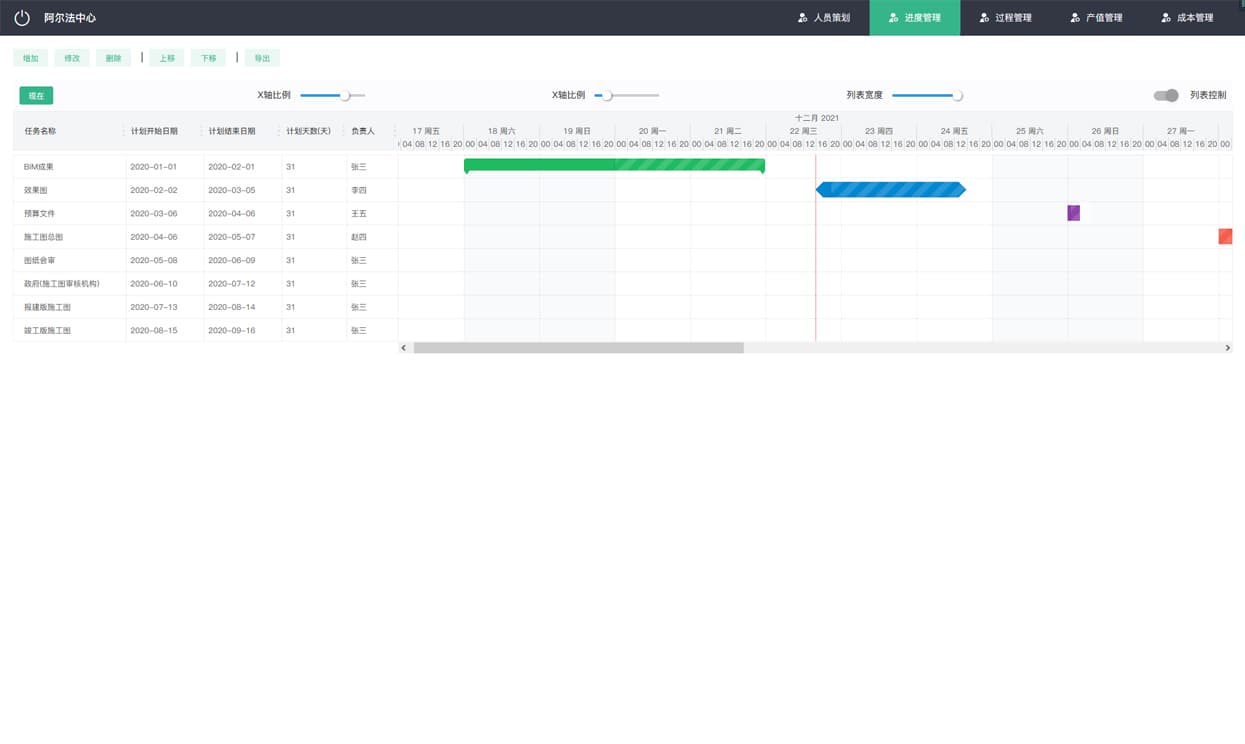The image size is (1245, 744).
Task: Jump to now with the green 现在 button
Action: coord(36,96)
